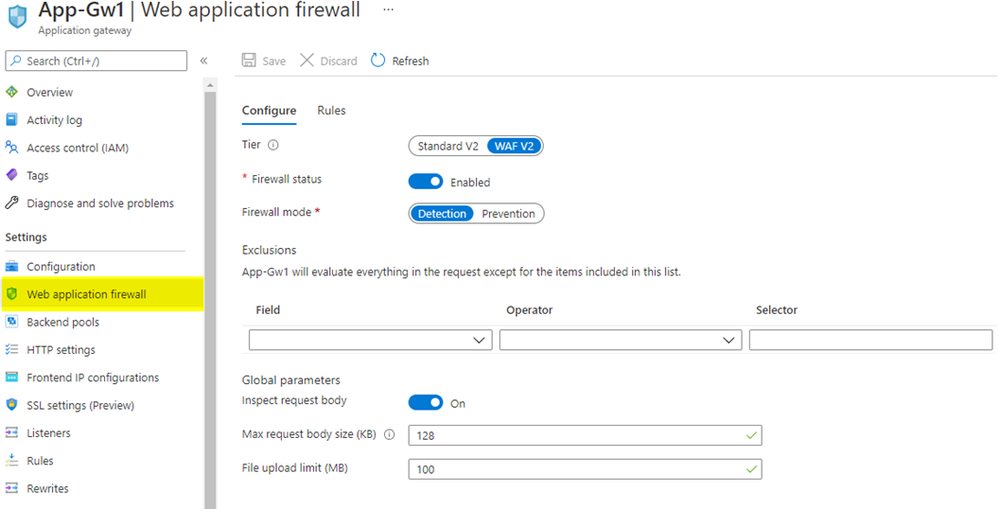
Task: Toggle the Firewall status switch
Action: pyautogui.click(x=426, y=182)
